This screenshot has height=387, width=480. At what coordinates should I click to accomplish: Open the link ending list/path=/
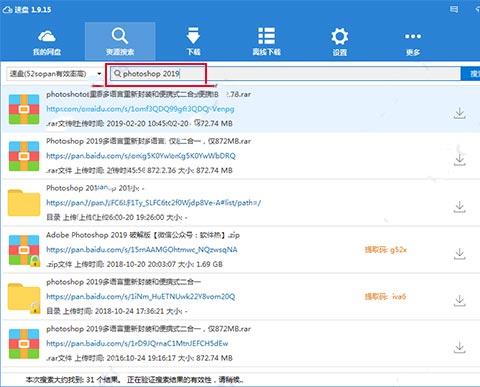[x=153, y=203]
